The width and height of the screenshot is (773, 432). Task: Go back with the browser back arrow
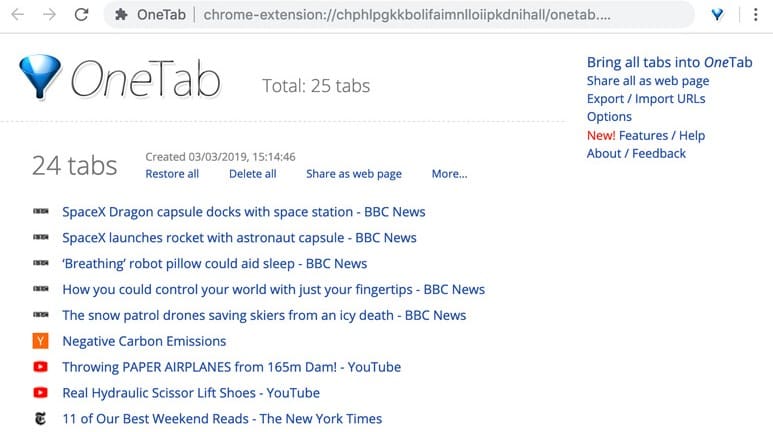(18, 15)
